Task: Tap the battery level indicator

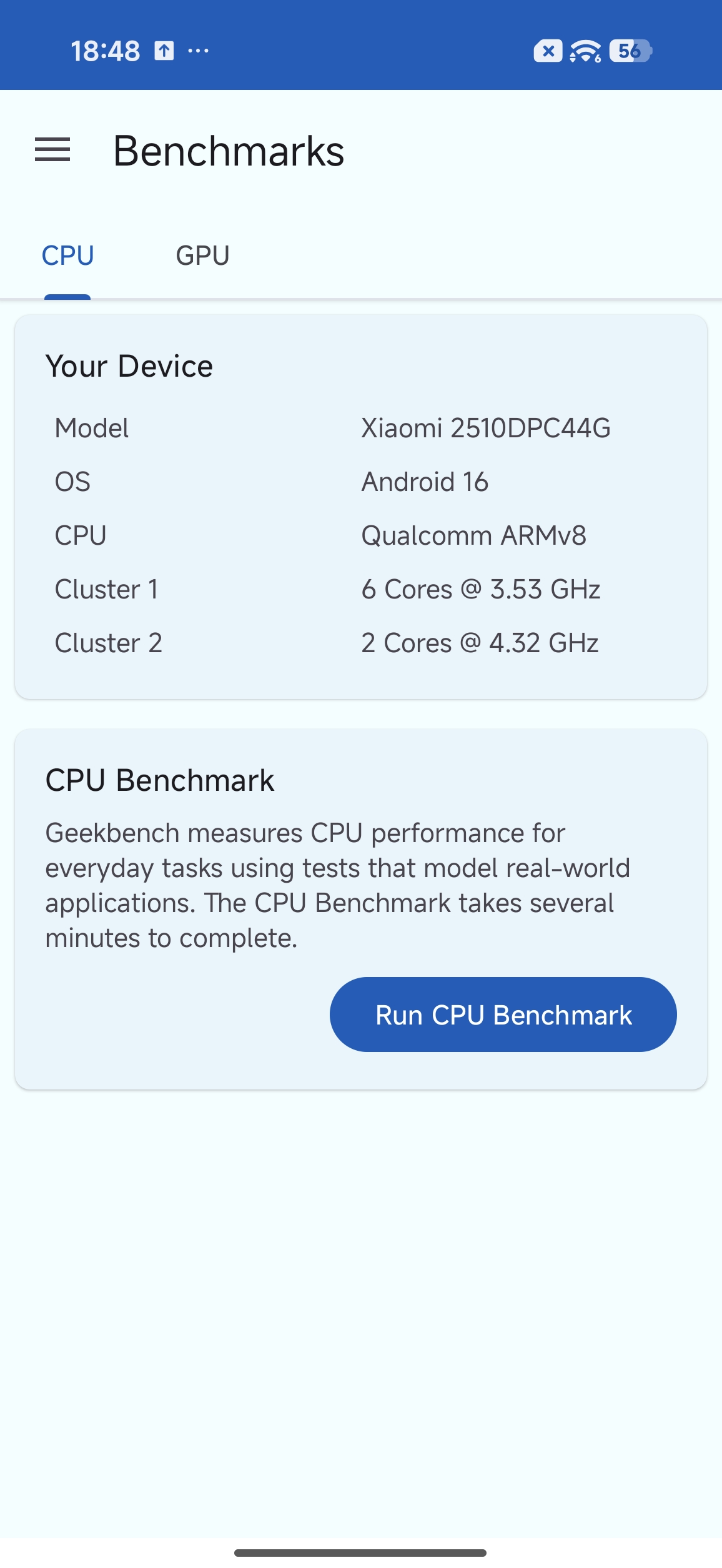Action: pyautogui.click(x=630, y=51)
